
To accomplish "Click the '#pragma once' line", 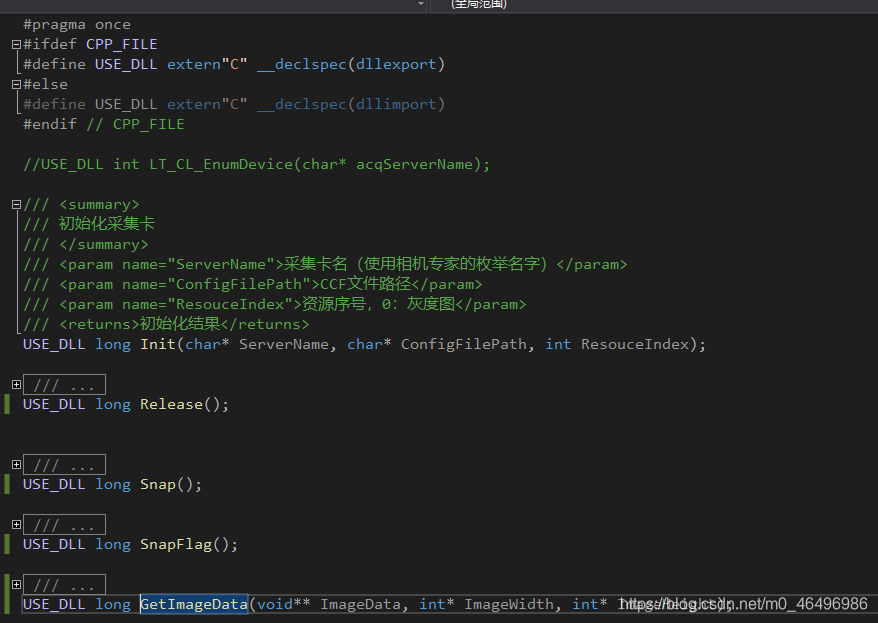I will [x=77, y=25].
